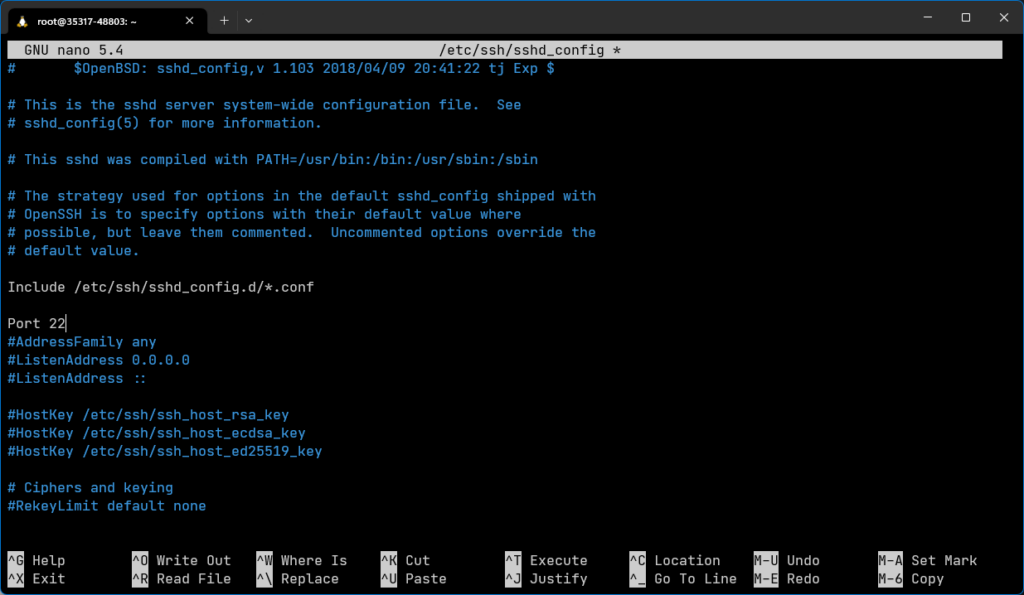Click the ^R Read File shortcut
Image resolution: width=1024 pixels, height=595 pixels.
(182, 579)
